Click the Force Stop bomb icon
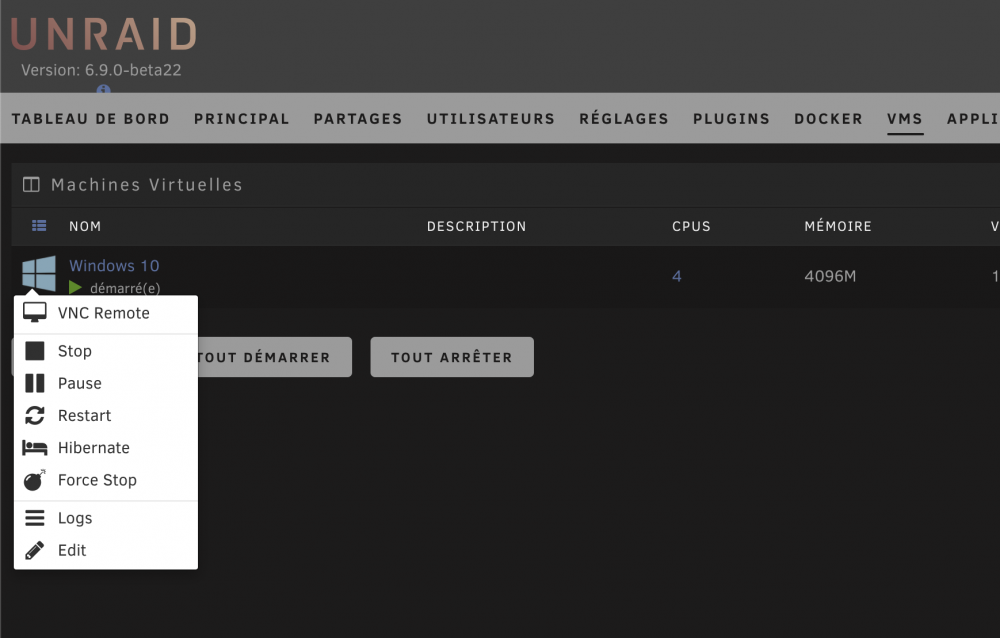This screenshot has width=1000, height=638. click(34, 480)
